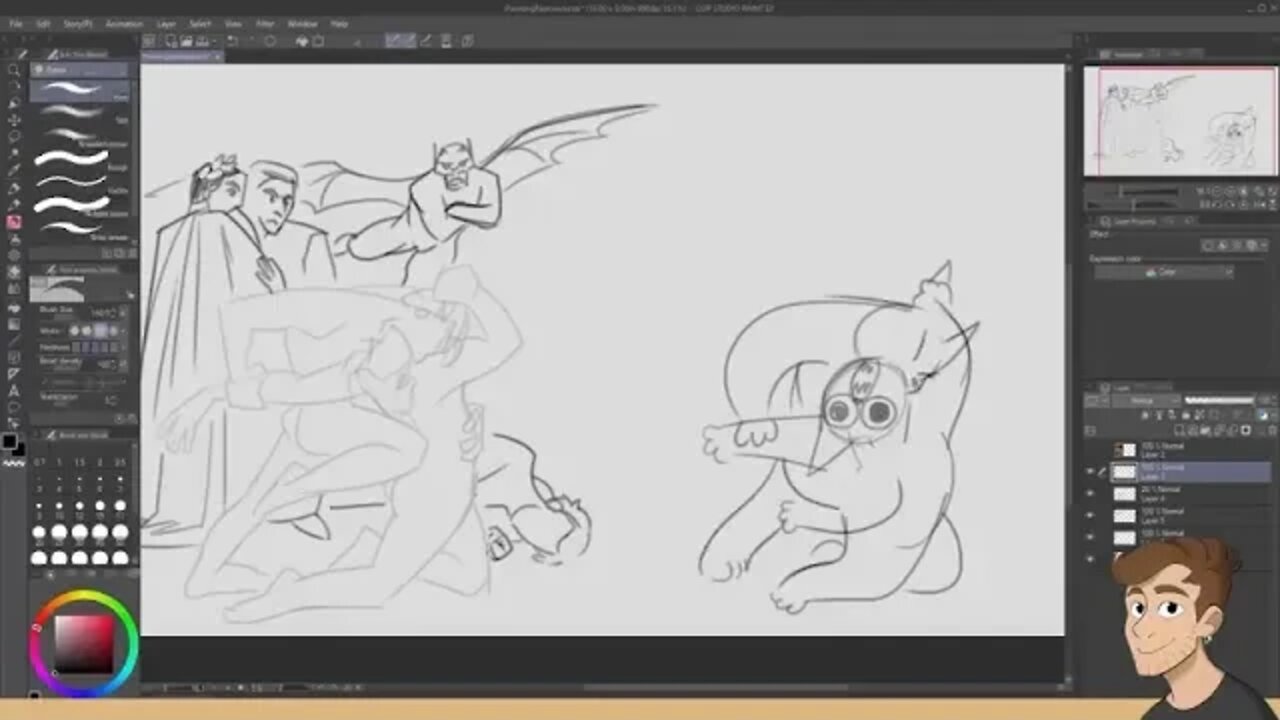Select the Hard eraser sub tool
Image resolution: width=1280 pixels, height=720 pixels.
pyautogui.click(x=80, y=91)
